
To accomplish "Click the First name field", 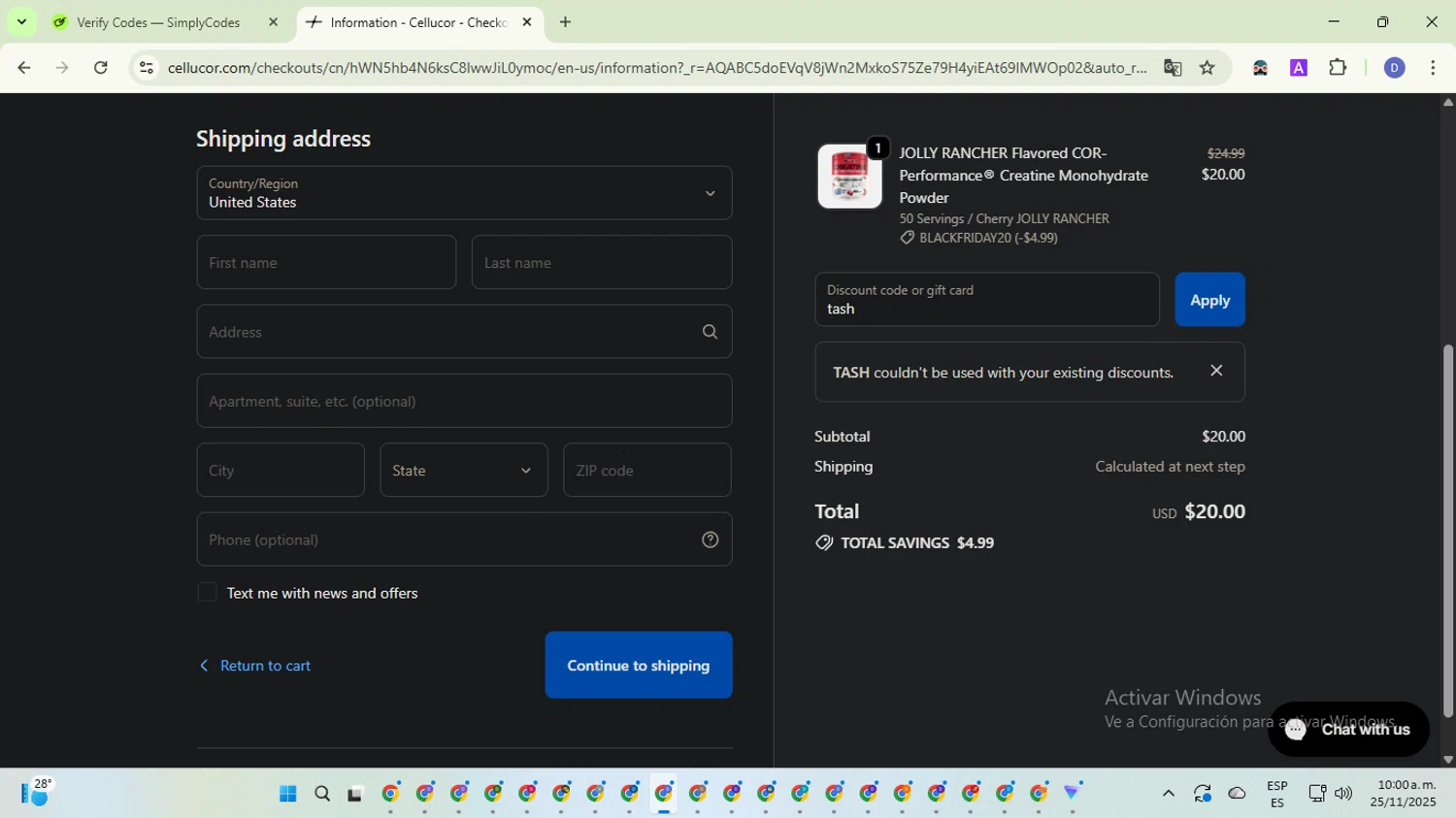I will point(326,262).
